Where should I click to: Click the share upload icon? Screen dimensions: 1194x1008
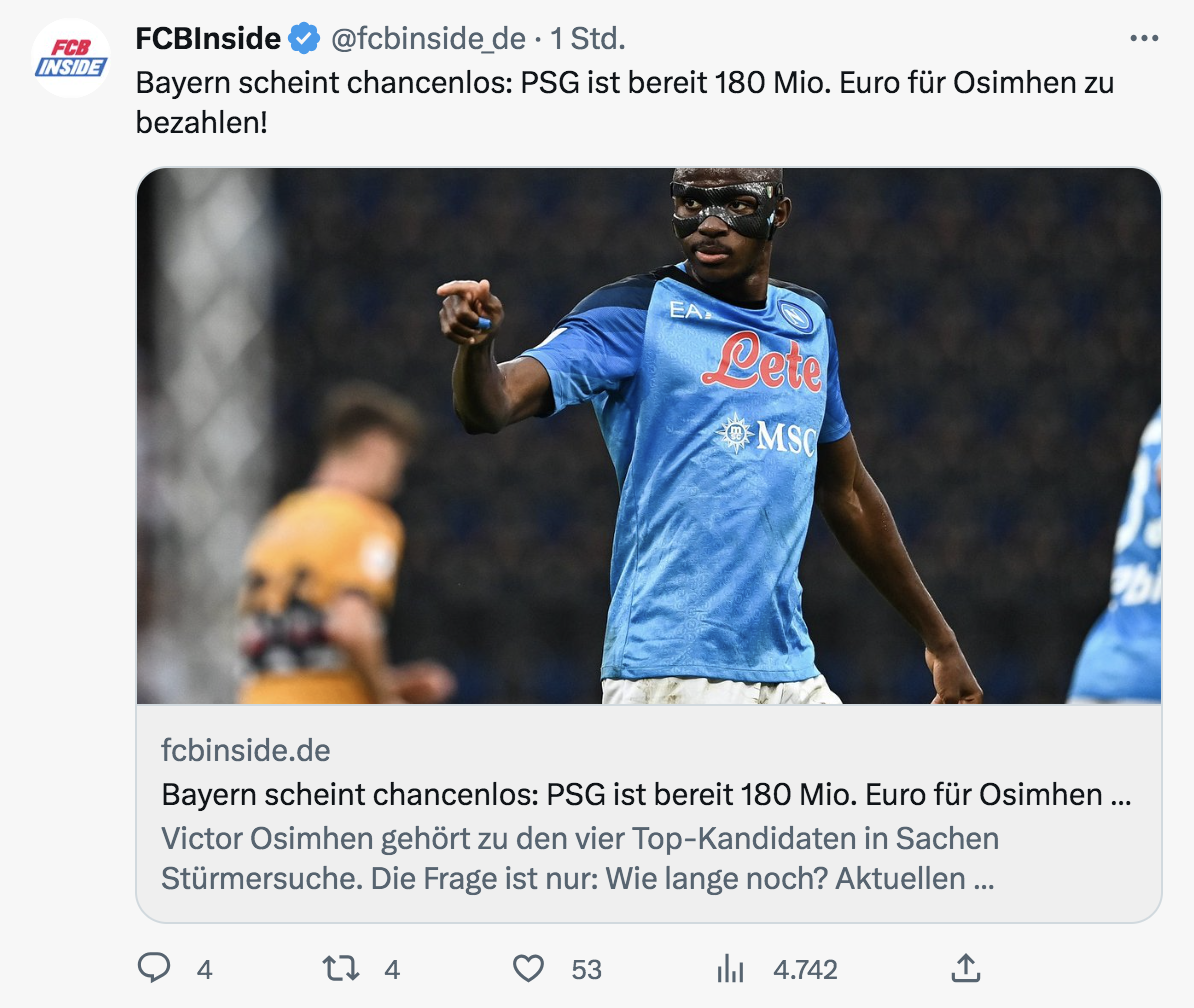(x=964, y=968)
